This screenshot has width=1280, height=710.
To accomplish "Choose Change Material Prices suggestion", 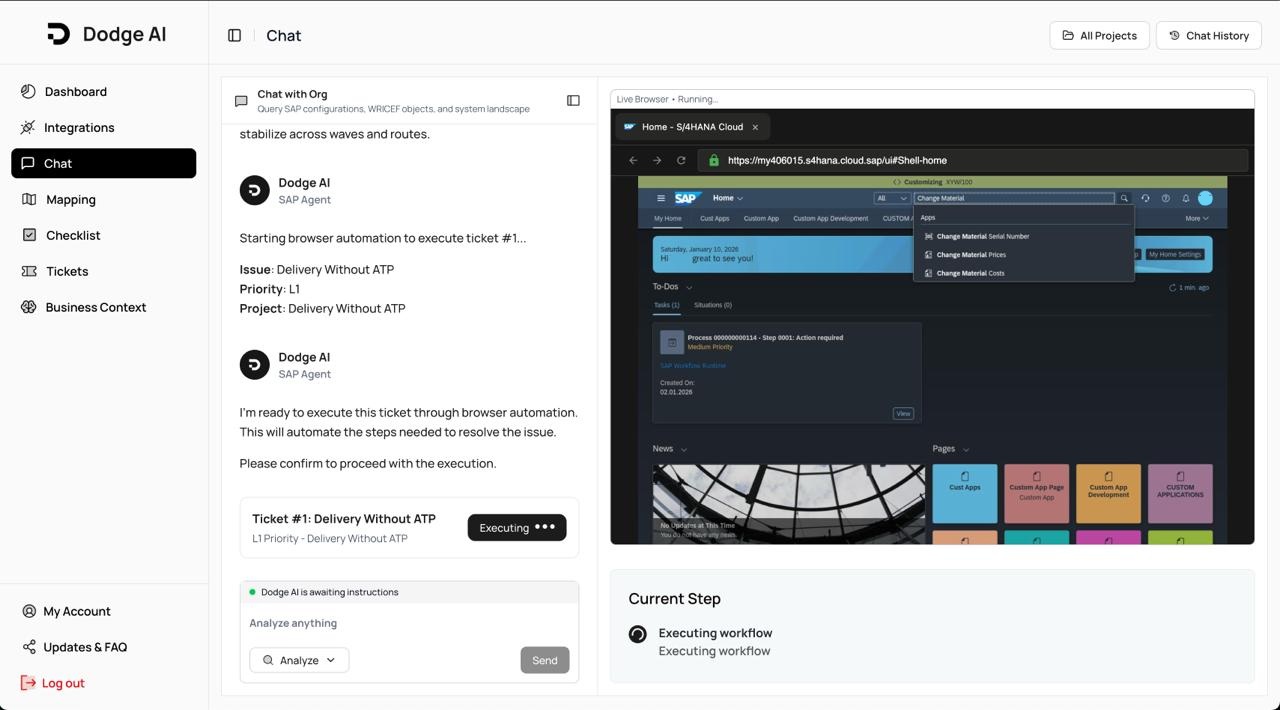I will (x=1024, y=255).
